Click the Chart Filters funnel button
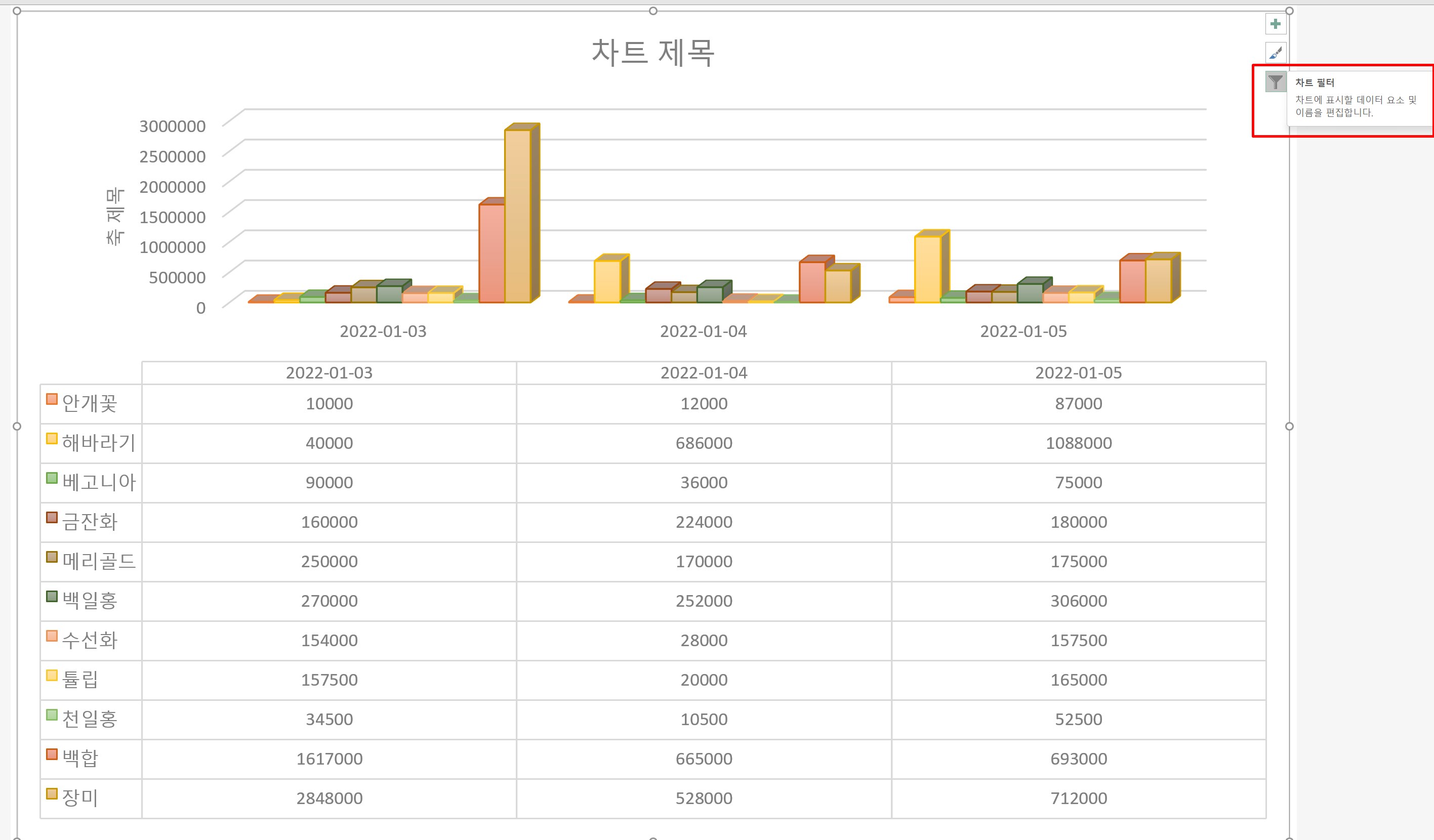The height and width of the screenshot is (840, 1434). coord(1275,82)
